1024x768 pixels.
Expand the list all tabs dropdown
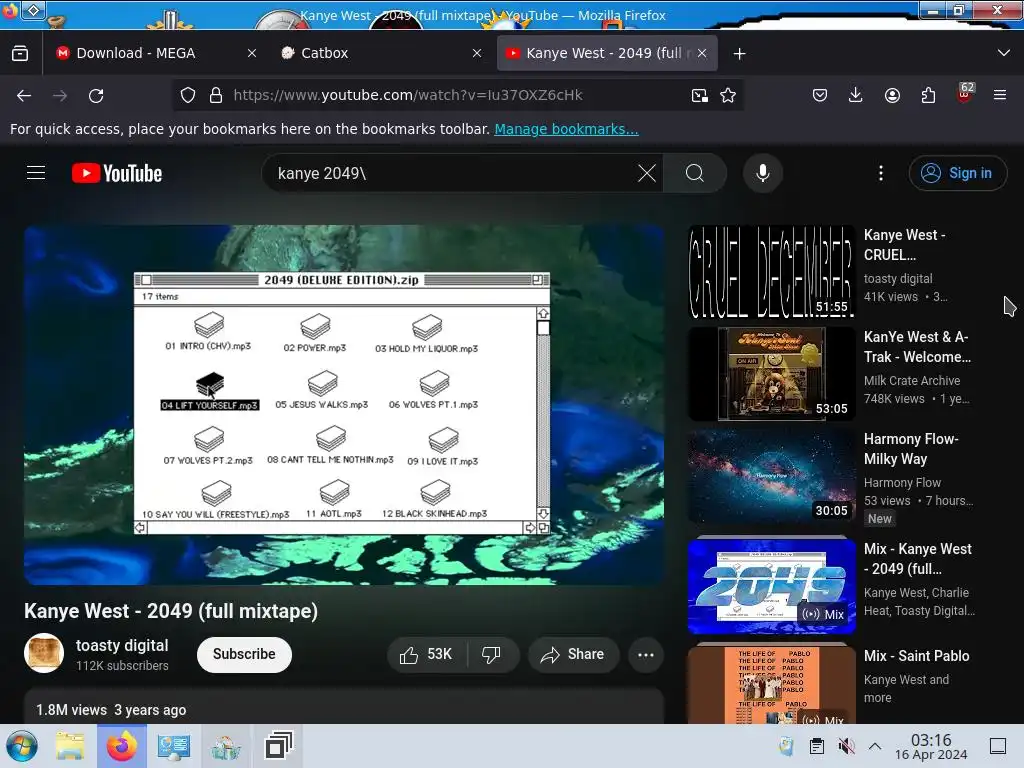(x=1004, y=53)
